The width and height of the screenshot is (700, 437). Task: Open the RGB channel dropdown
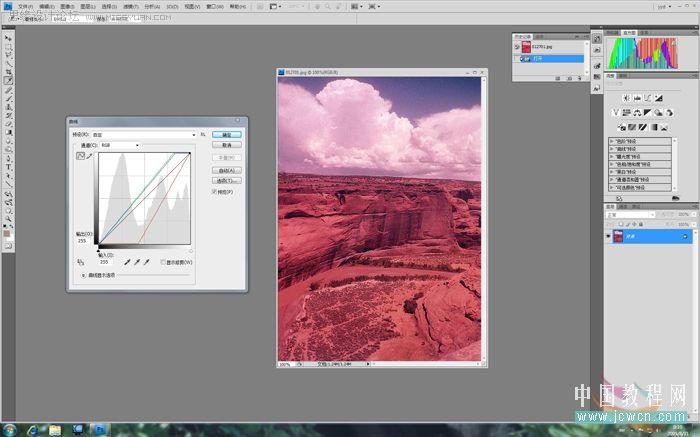(x=120, y=145)
